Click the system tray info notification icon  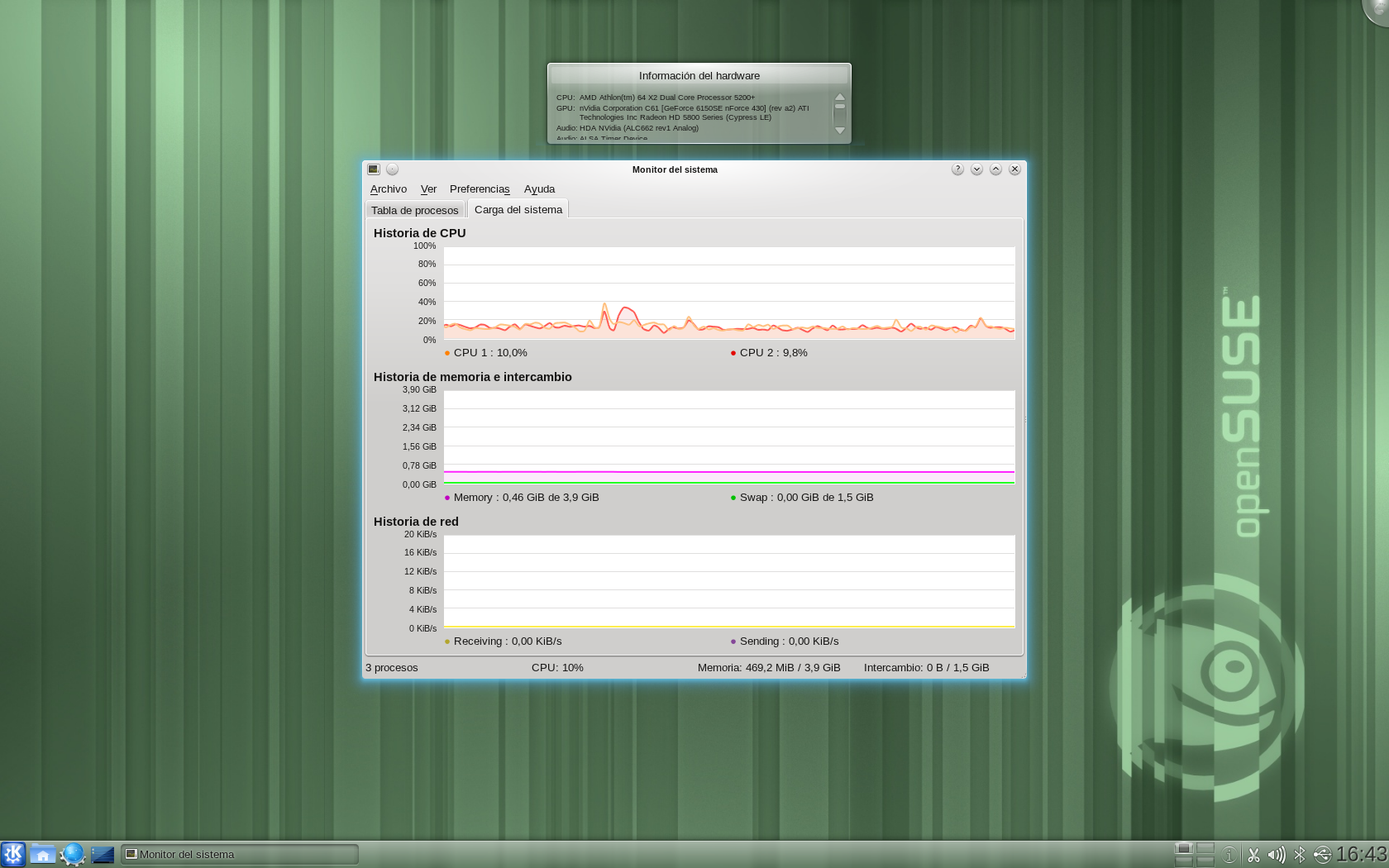pos(1229,855)
